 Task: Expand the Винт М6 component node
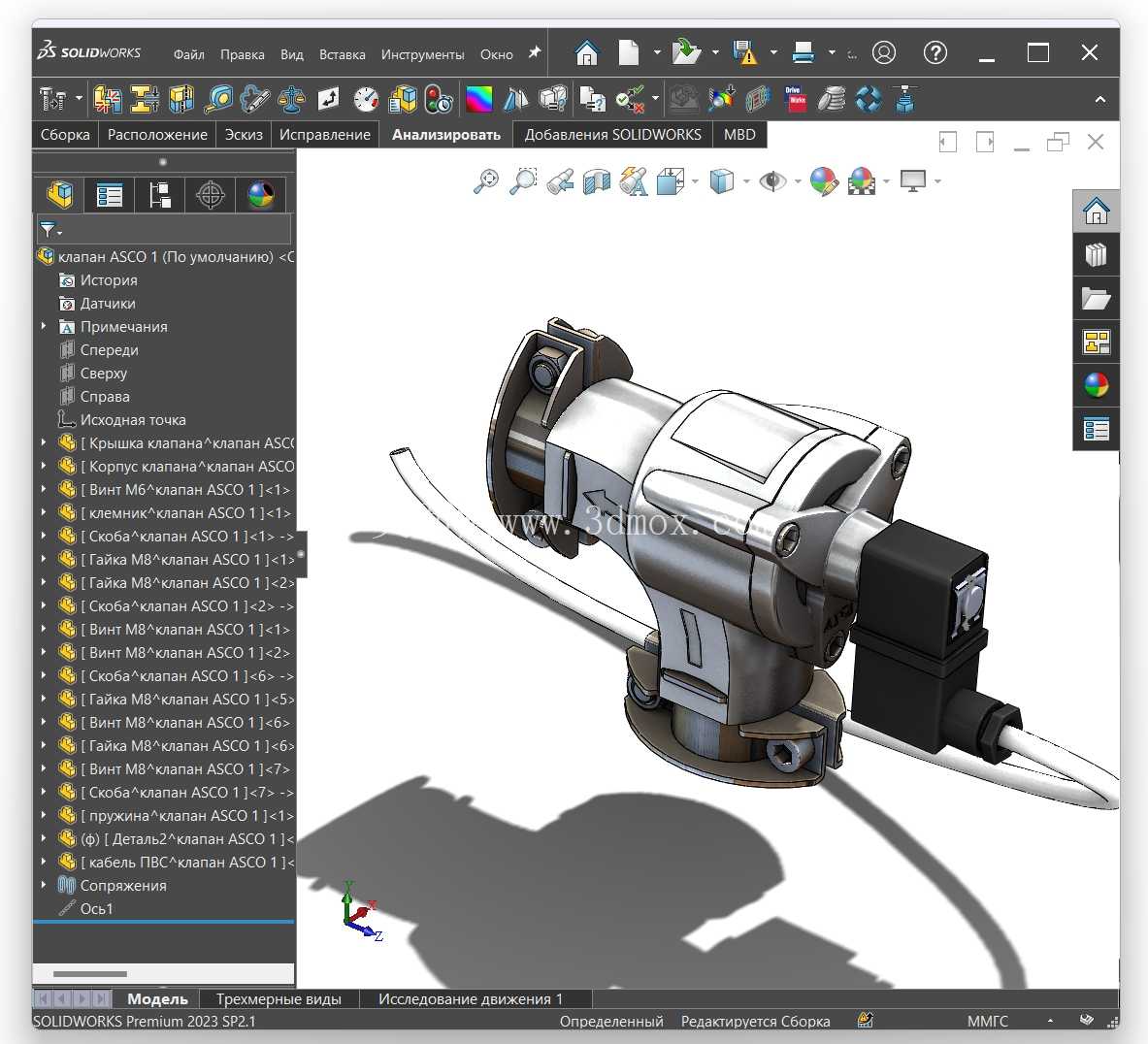[x=44, y=490]
